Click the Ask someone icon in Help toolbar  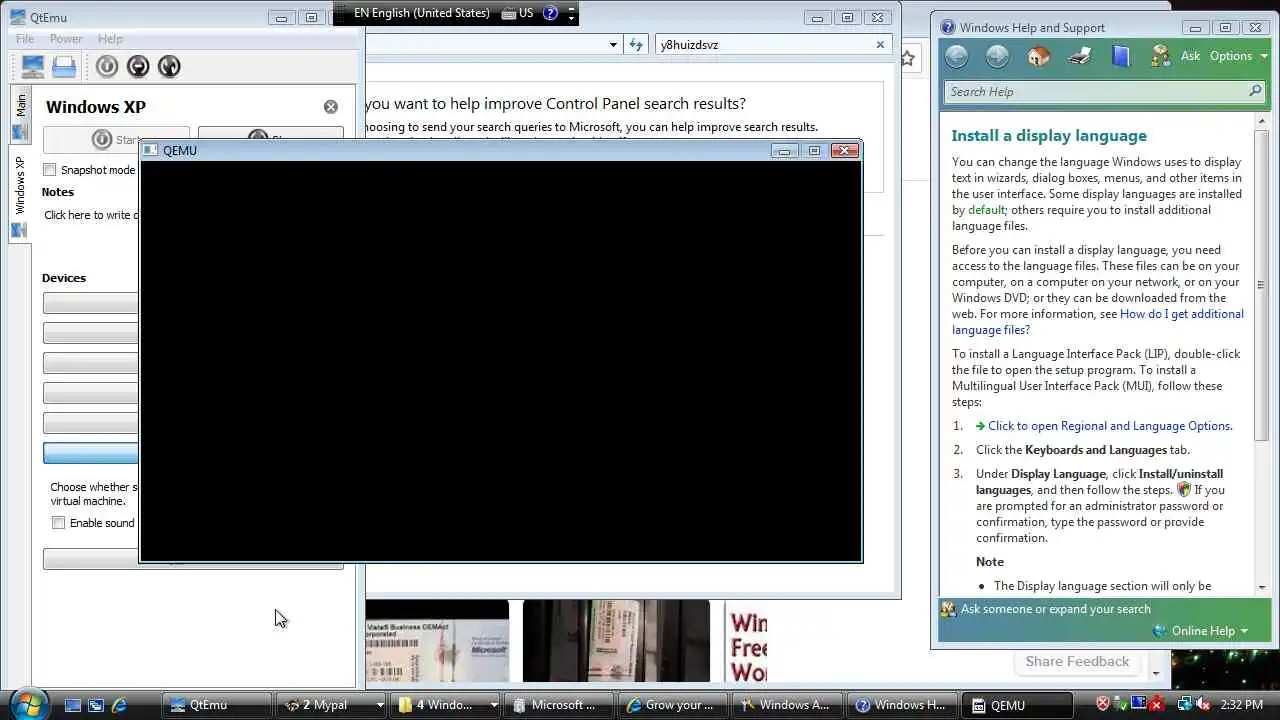(1160, 56)
